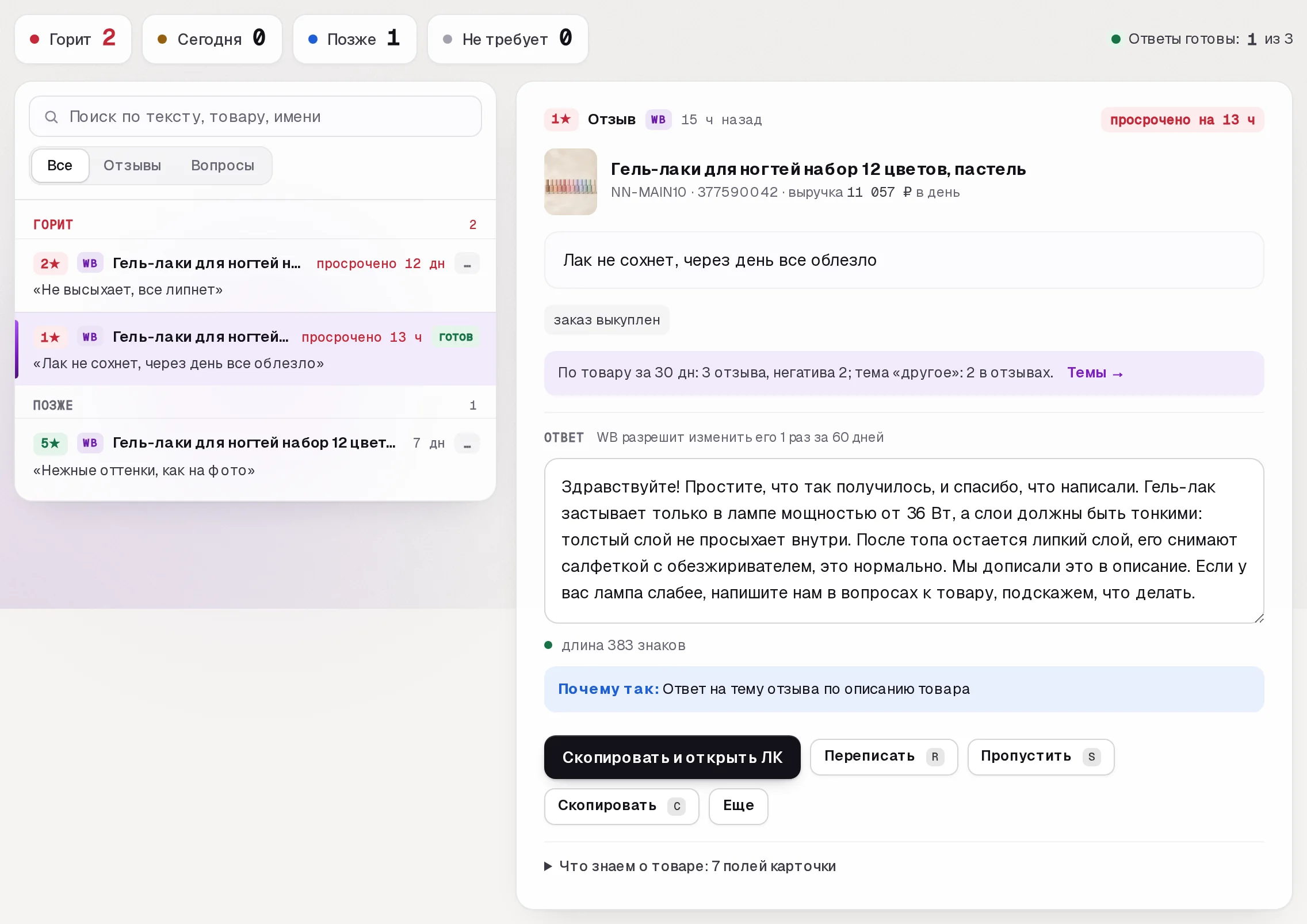Click the 1★ rating badge in detail header
Image resolution: width=1307 pixels, height=924 pixels.
tap(561, 119)
